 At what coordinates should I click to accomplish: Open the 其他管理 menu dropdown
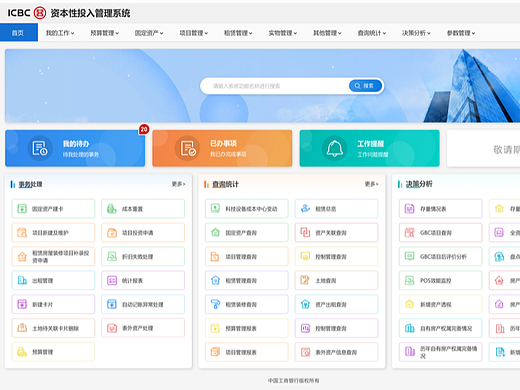pos(327,33)
